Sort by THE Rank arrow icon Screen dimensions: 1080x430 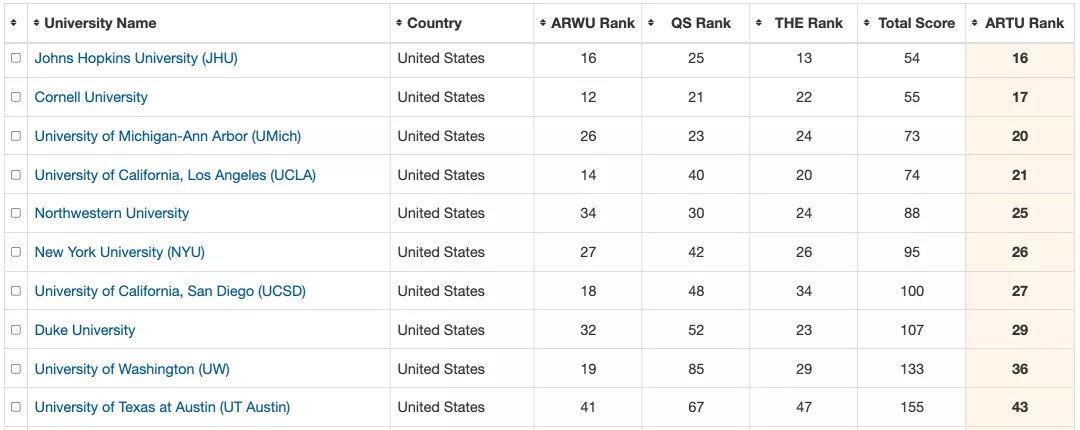pos(759,23)
